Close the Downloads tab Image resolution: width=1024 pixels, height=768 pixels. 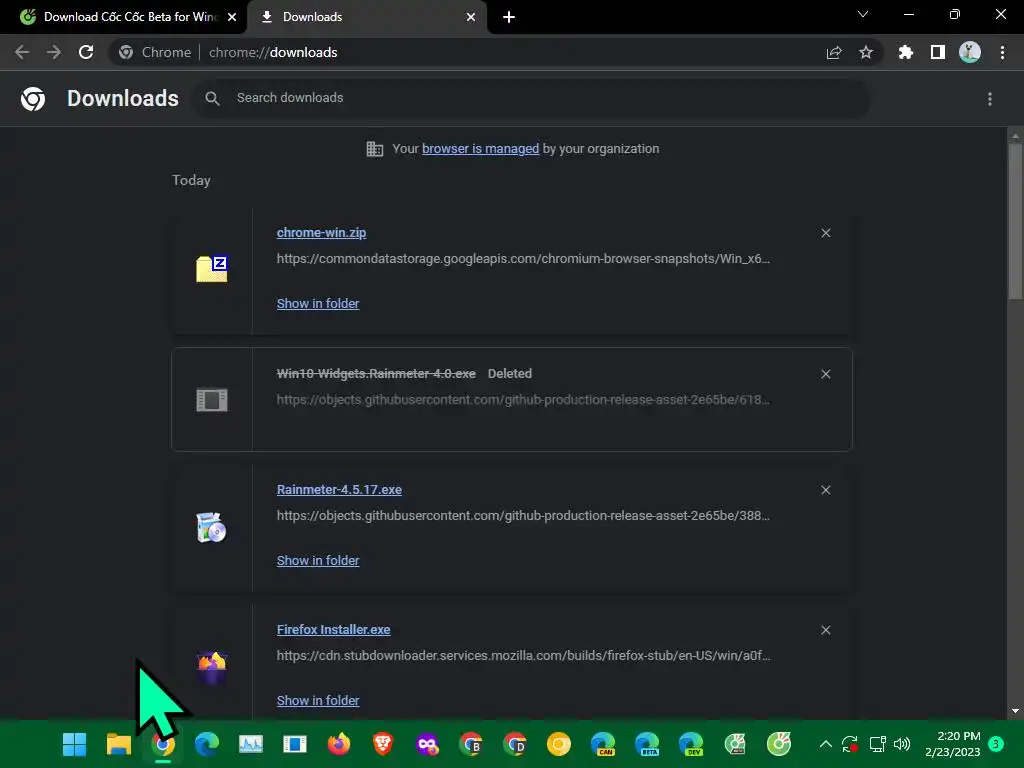(x=471, y=17)
